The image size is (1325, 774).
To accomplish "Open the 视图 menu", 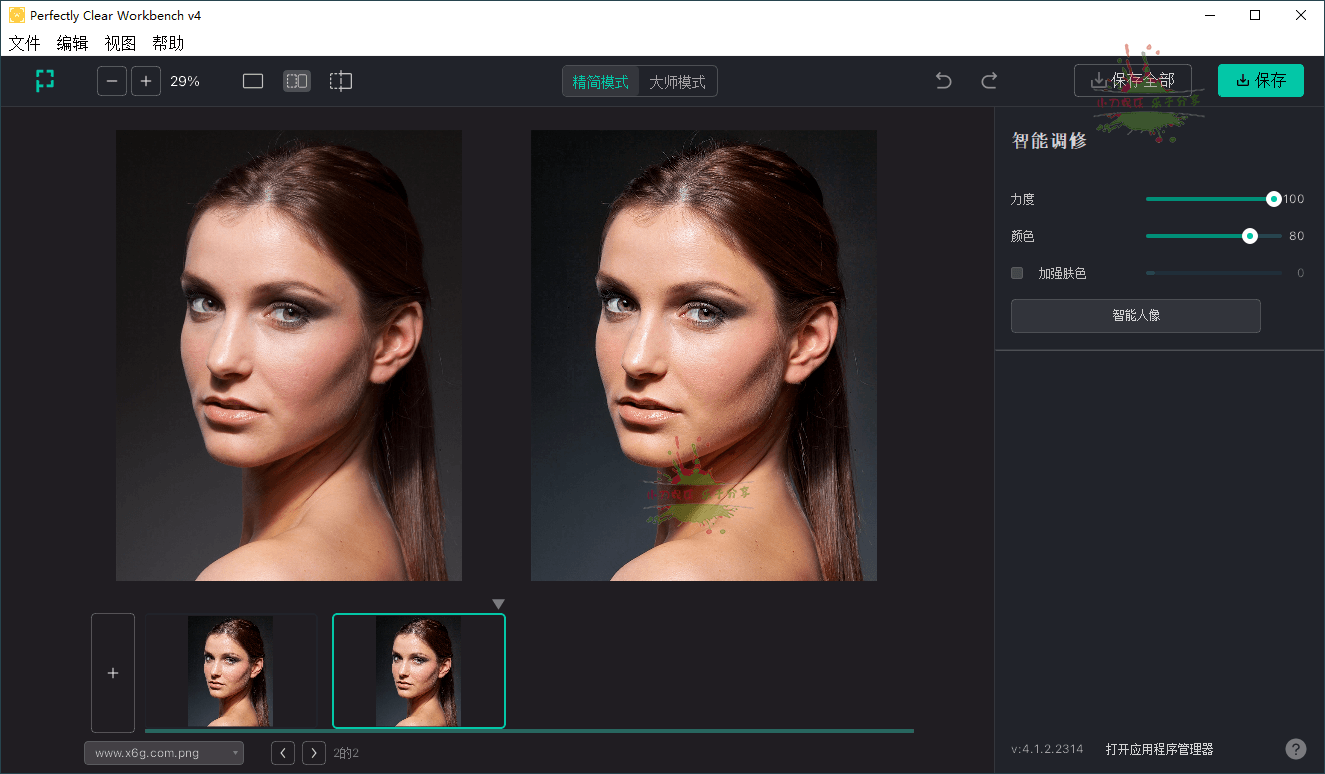I will point(120,43).
